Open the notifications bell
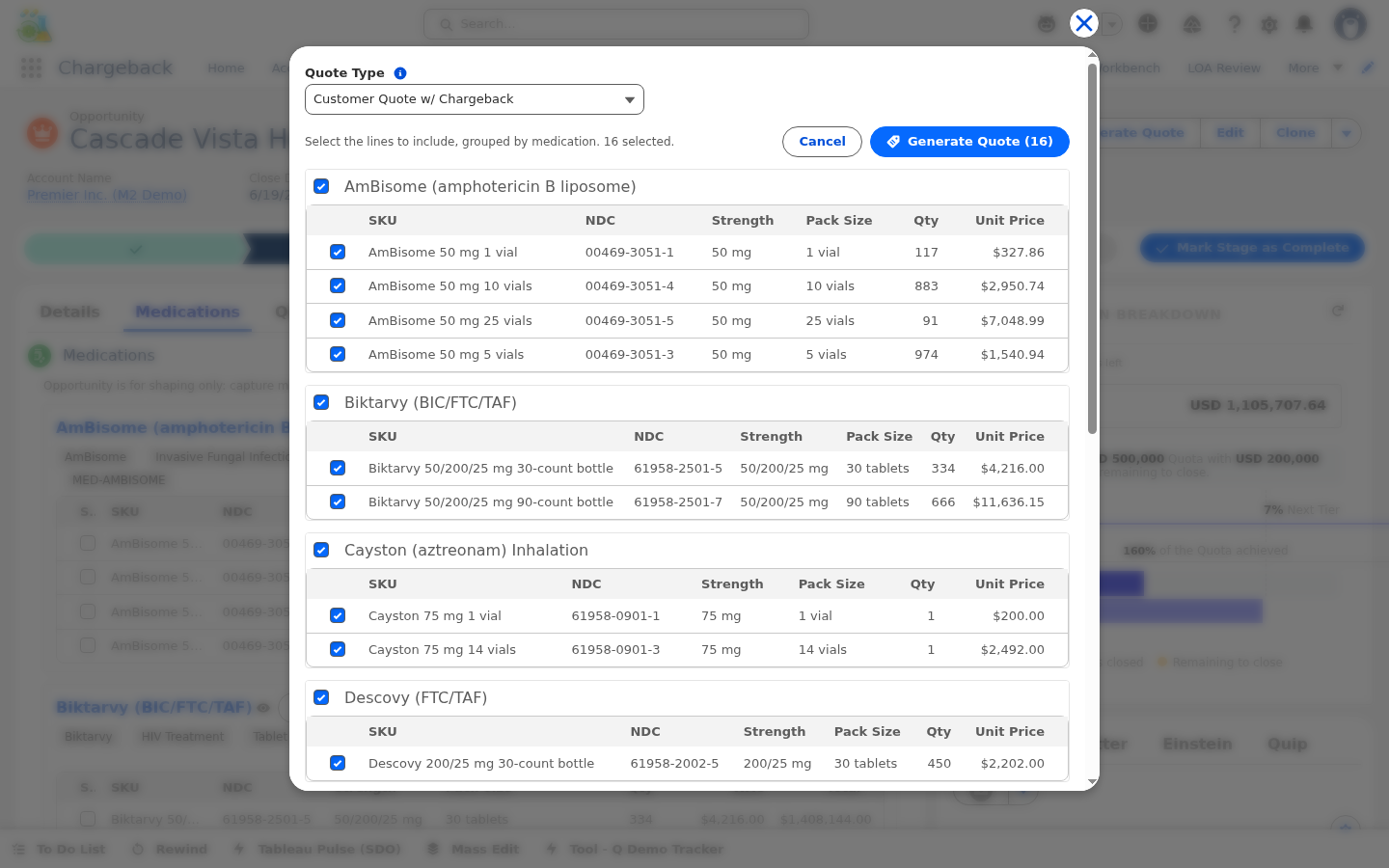The width and height of the screenshot is (1389, 868). (x=1304, y=24)
